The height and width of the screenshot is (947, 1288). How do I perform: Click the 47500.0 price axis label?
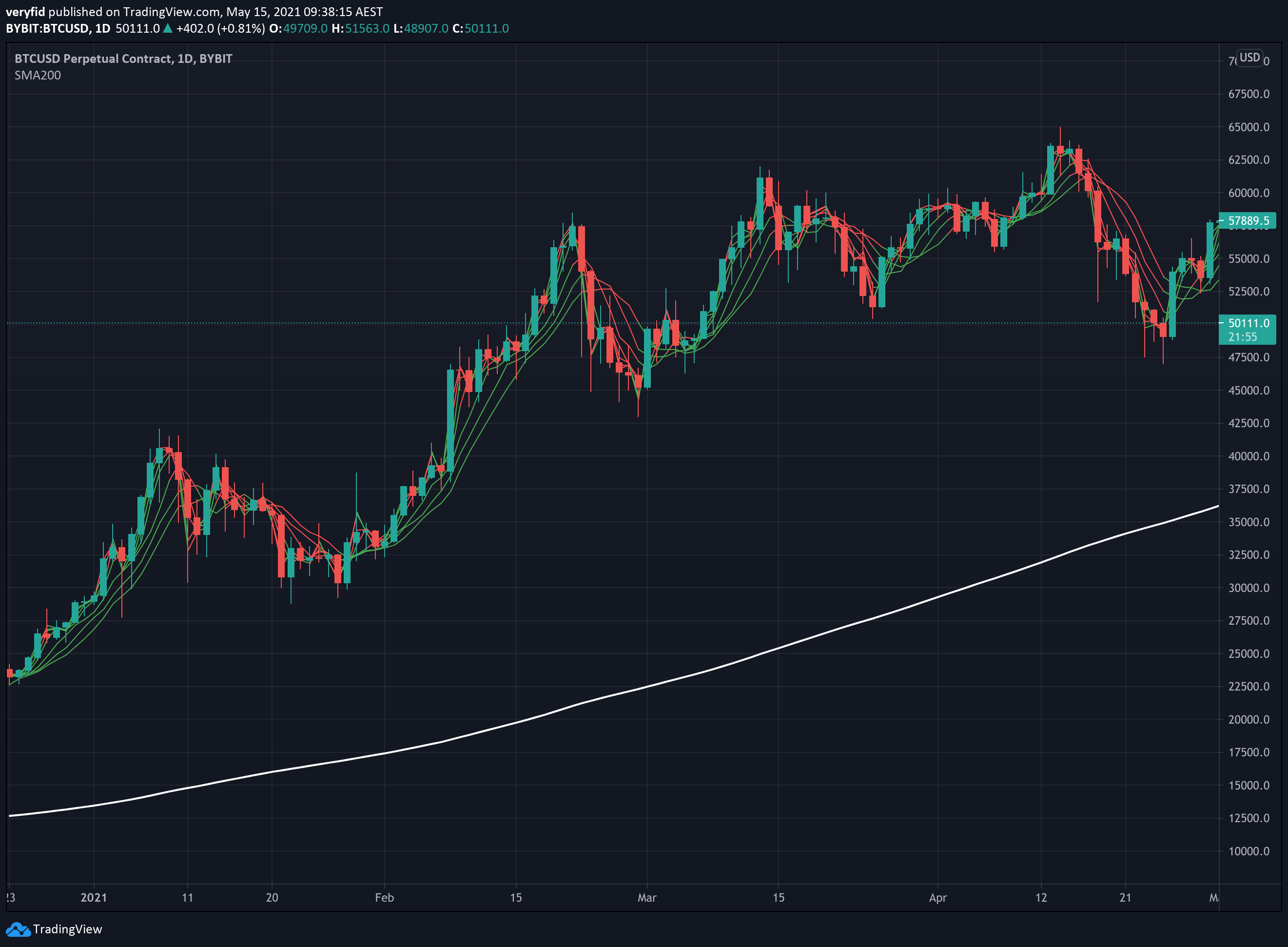tap(1249, 358)
